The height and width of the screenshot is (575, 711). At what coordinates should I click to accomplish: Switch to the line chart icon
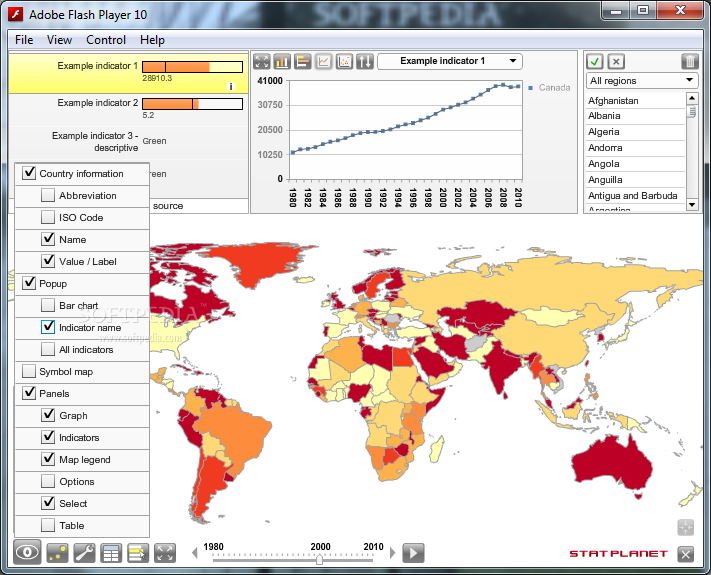(x=323, y=61)
